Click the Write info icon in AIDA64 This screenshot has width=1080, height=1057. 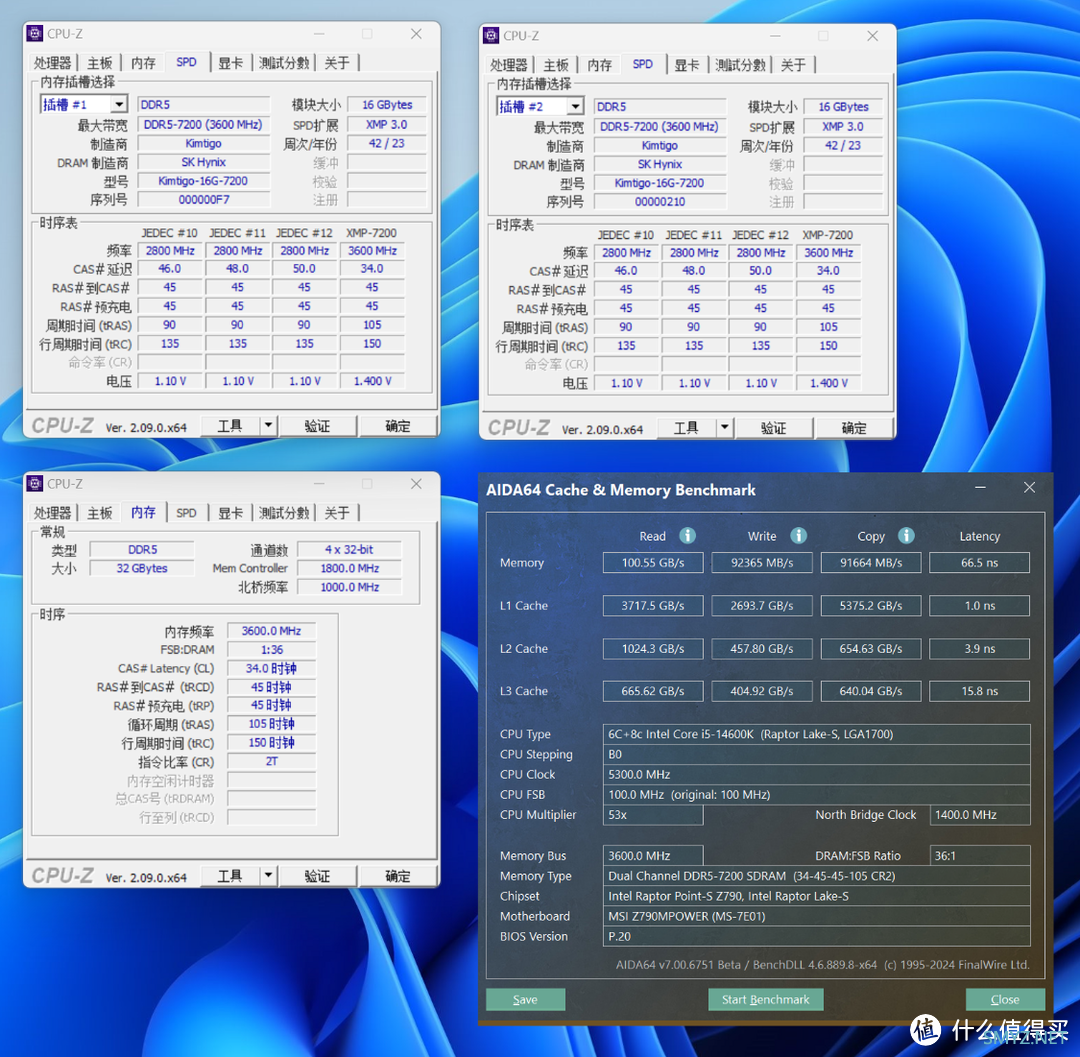[x=798, y=536]
